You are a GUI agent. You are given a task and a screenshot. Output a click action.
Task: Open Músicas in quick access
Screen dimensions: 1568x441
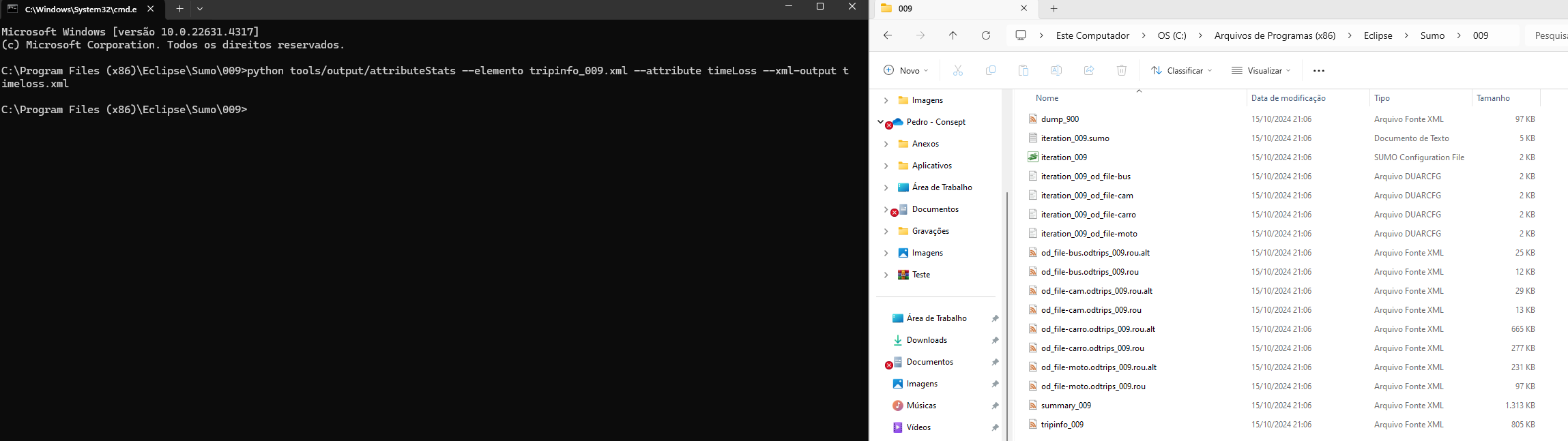921,406
